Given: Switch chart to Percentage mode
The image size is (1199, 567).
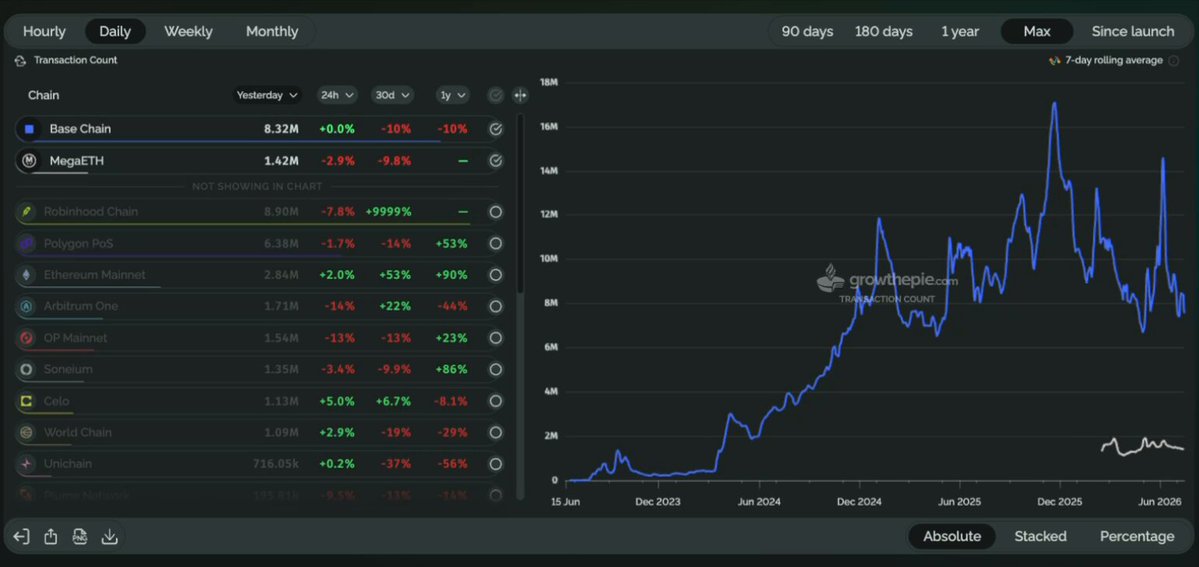Looking at the screenshot, I should 1136,536.
